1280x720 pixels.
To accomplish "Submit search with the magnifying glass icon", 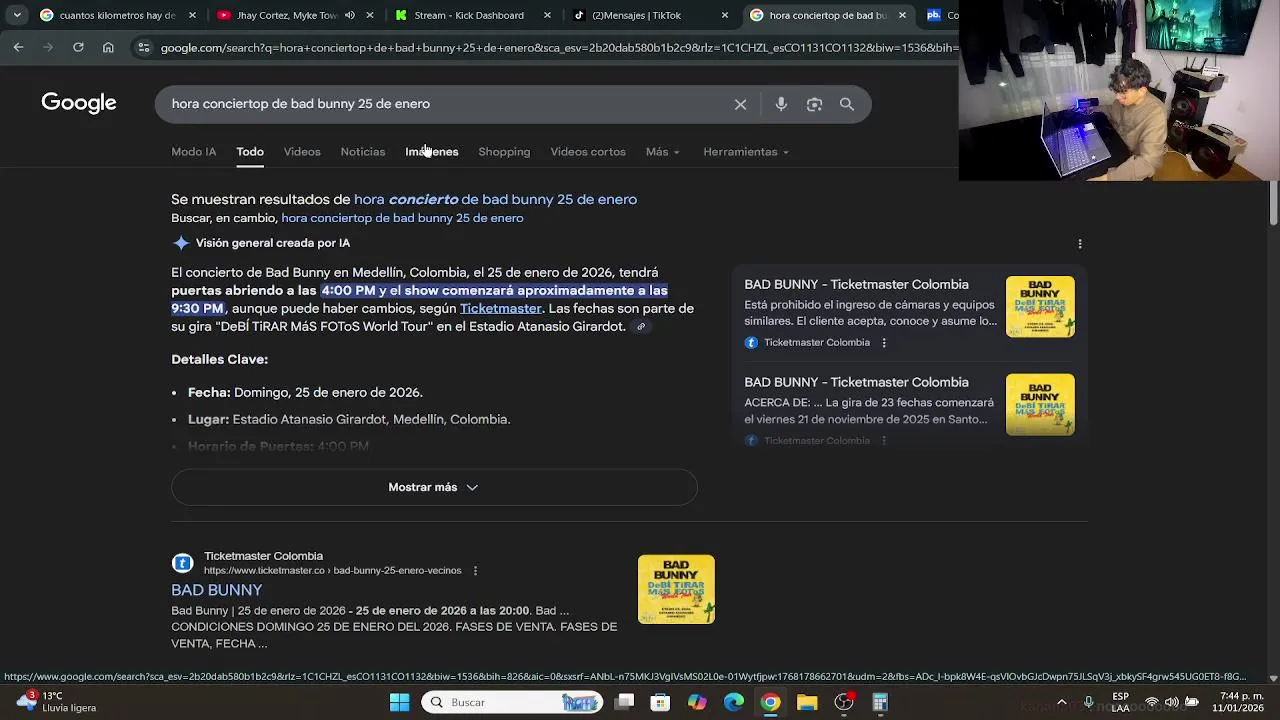I will click(x=847, y=104).
